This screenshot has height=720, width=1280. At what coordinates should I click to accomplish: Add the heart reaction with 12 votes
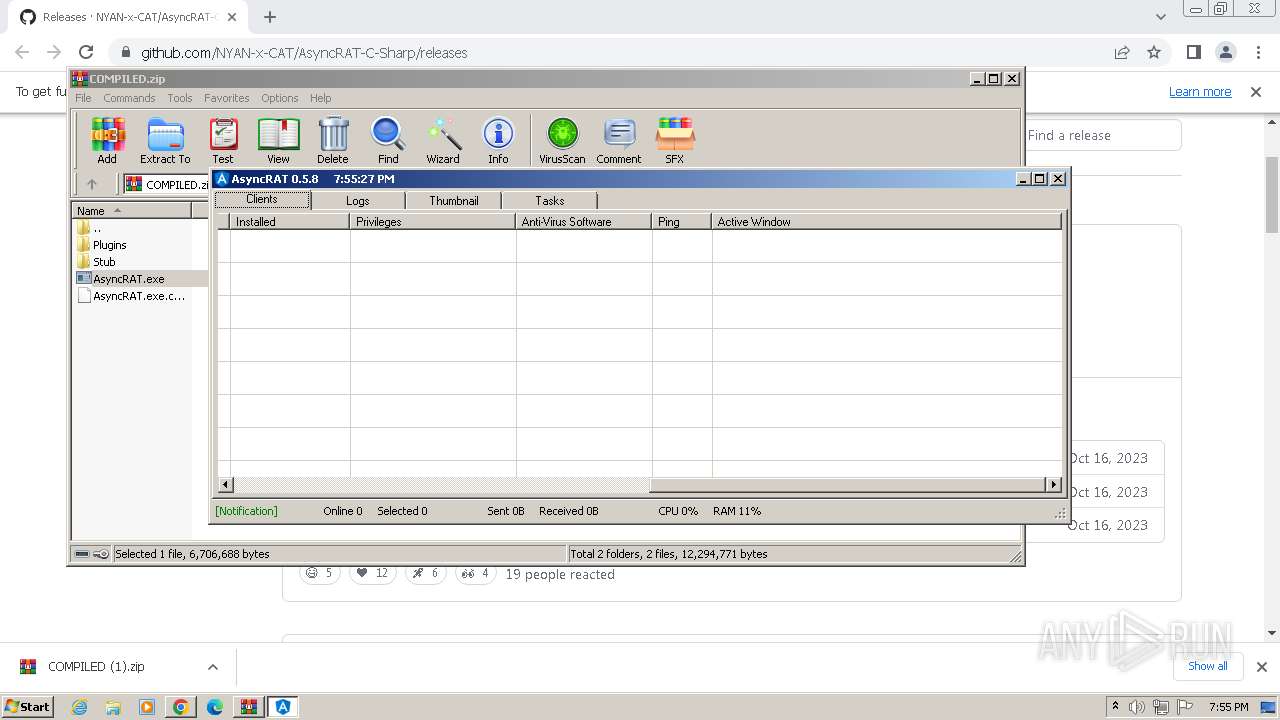tap(373, 573)
